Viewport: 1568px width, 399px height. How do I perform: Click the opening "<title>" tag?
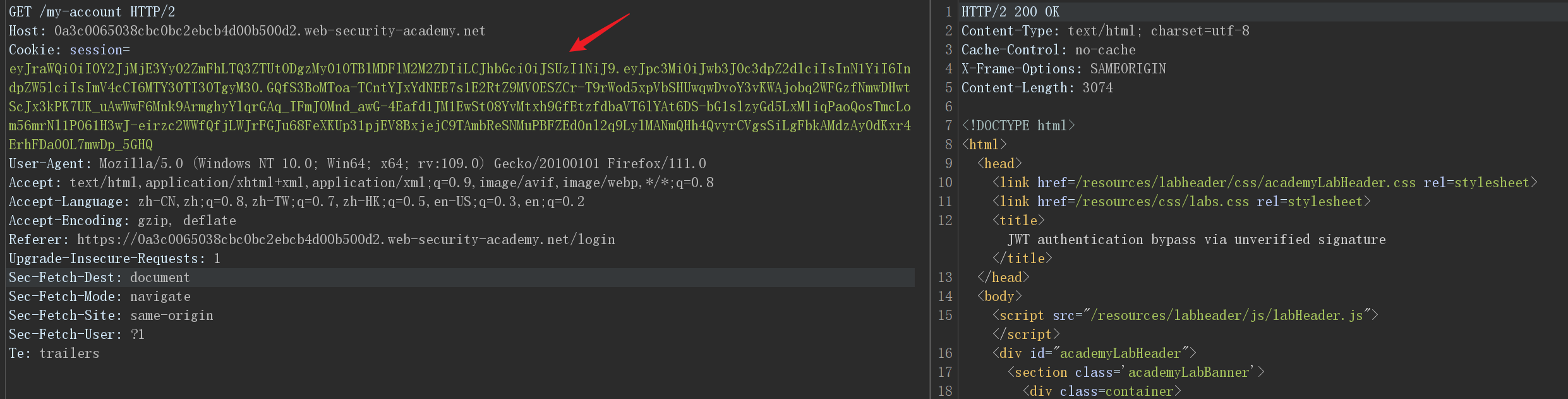click(x=1018, y=220)
